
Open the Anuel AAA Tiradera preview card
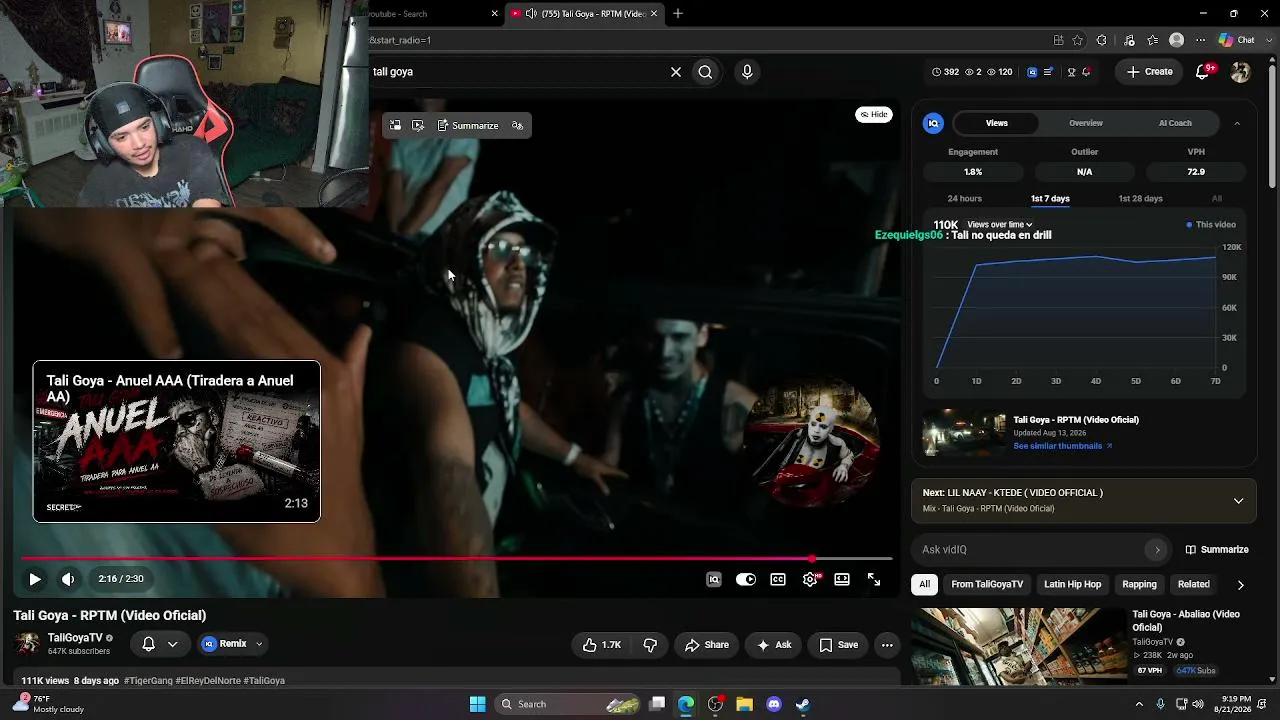coord(177,441)
